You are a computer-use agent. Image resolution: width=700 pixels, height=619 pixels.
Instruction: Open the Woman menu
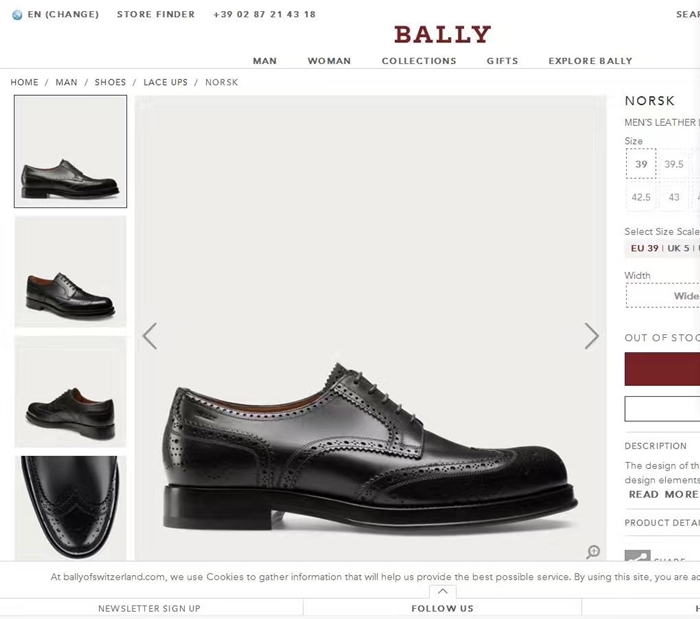point(329,61)
